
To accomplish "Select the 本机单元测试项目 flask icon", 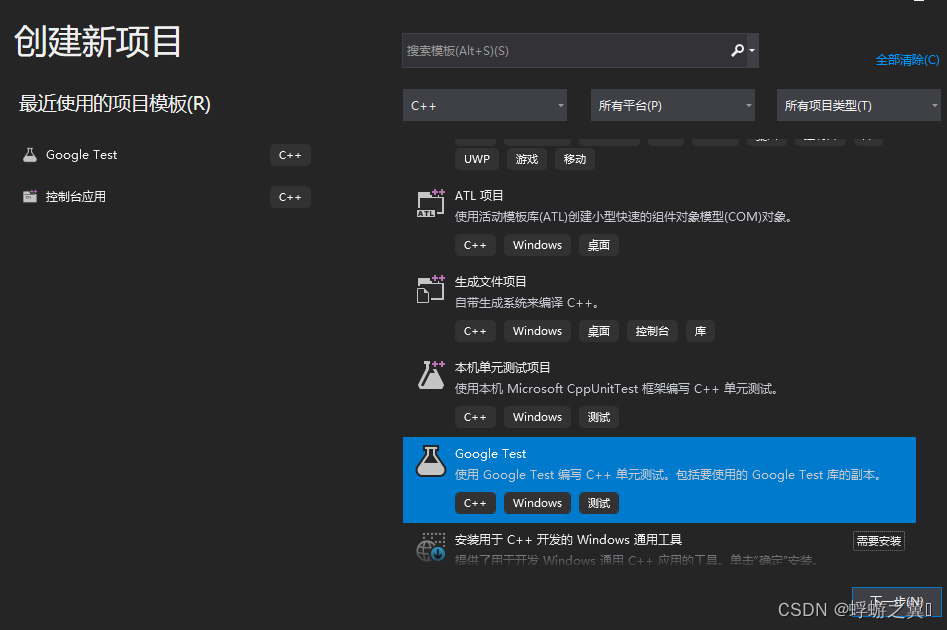I will point(430,374).
